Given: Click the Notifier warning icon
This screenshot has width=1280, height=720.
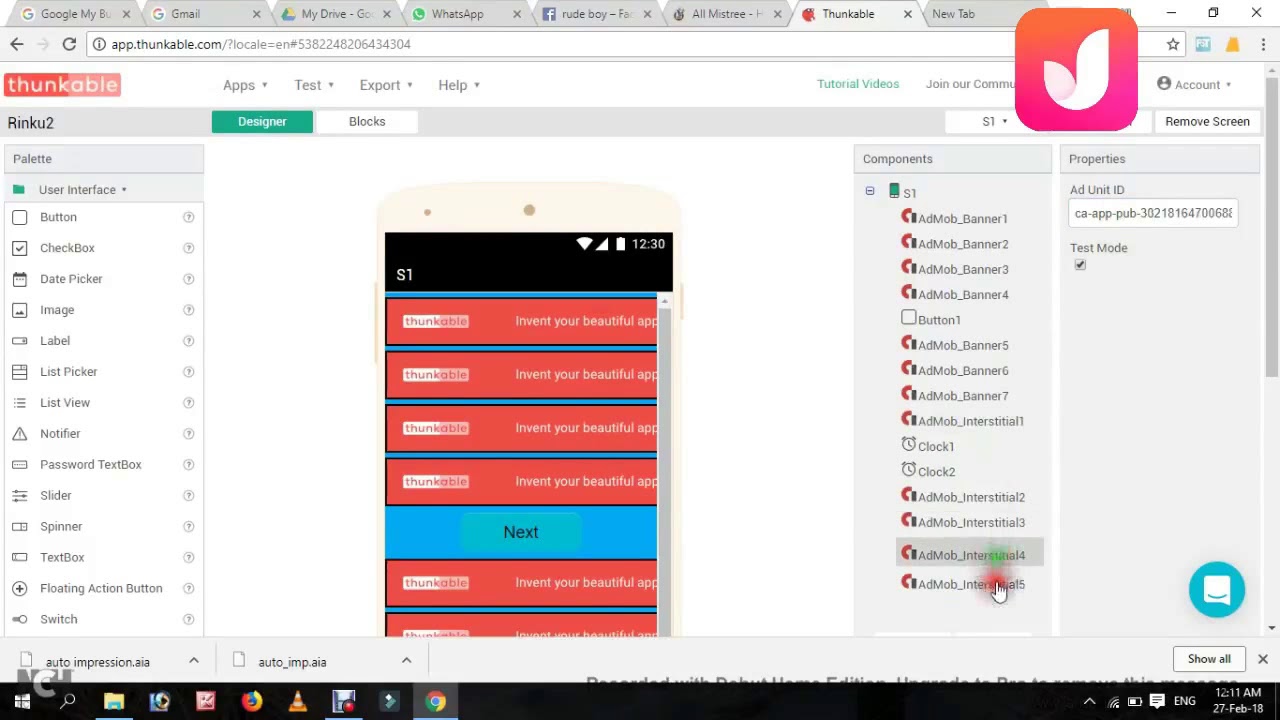Looking at the screenshot, I should [20, 434].
